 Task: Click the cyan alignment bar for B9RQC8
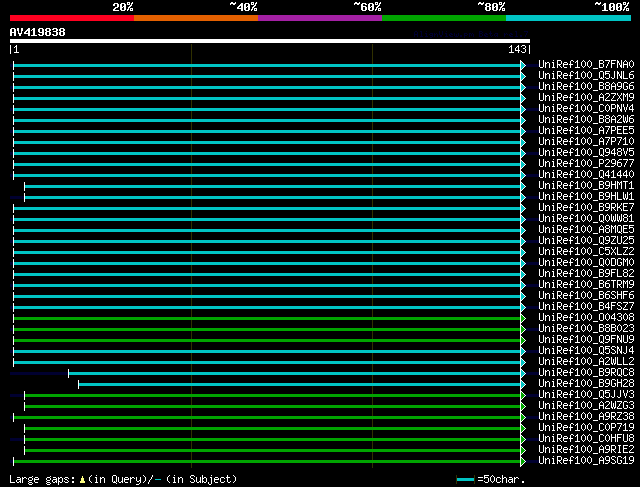pos(295,374)
